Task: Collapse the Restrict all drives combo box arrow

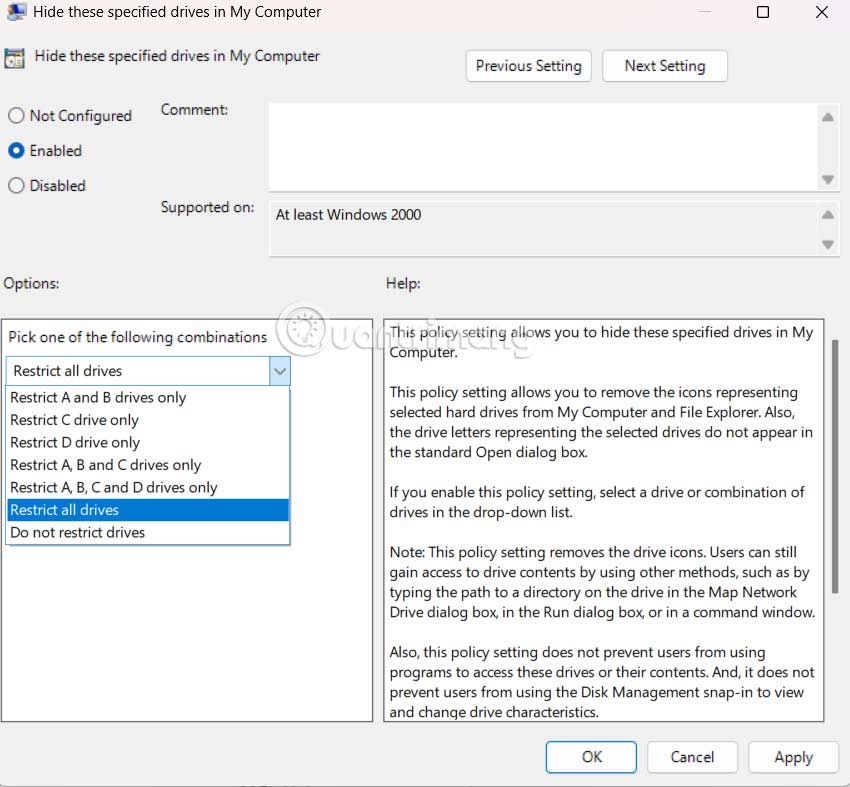Action: coord(280,371)
